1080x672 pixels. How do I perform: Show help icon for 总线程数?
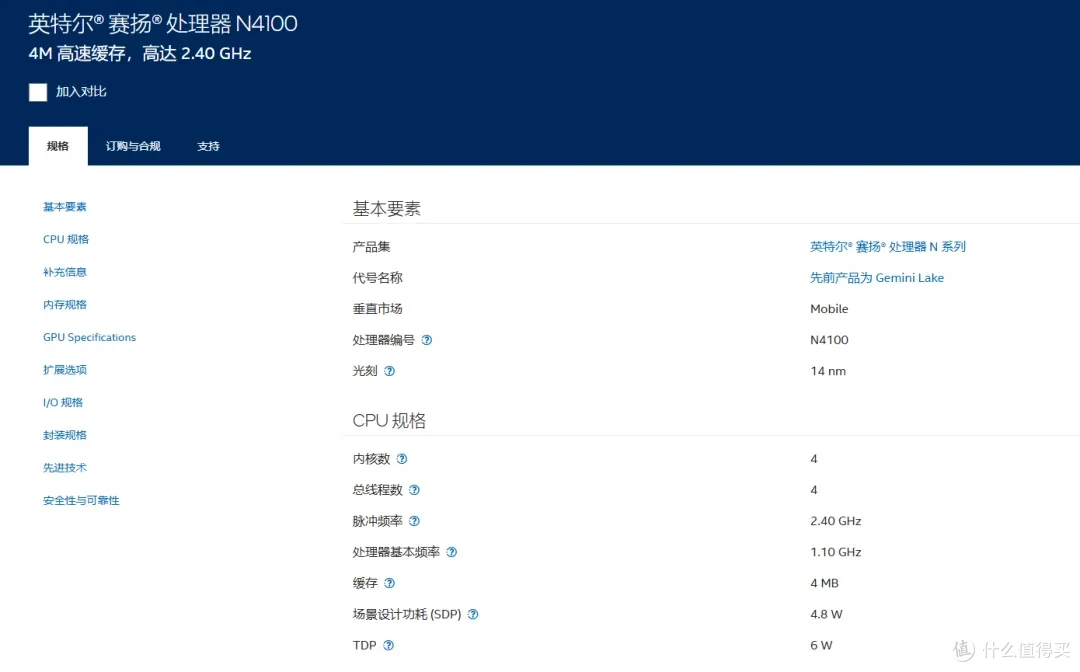[x=414, y=490]
